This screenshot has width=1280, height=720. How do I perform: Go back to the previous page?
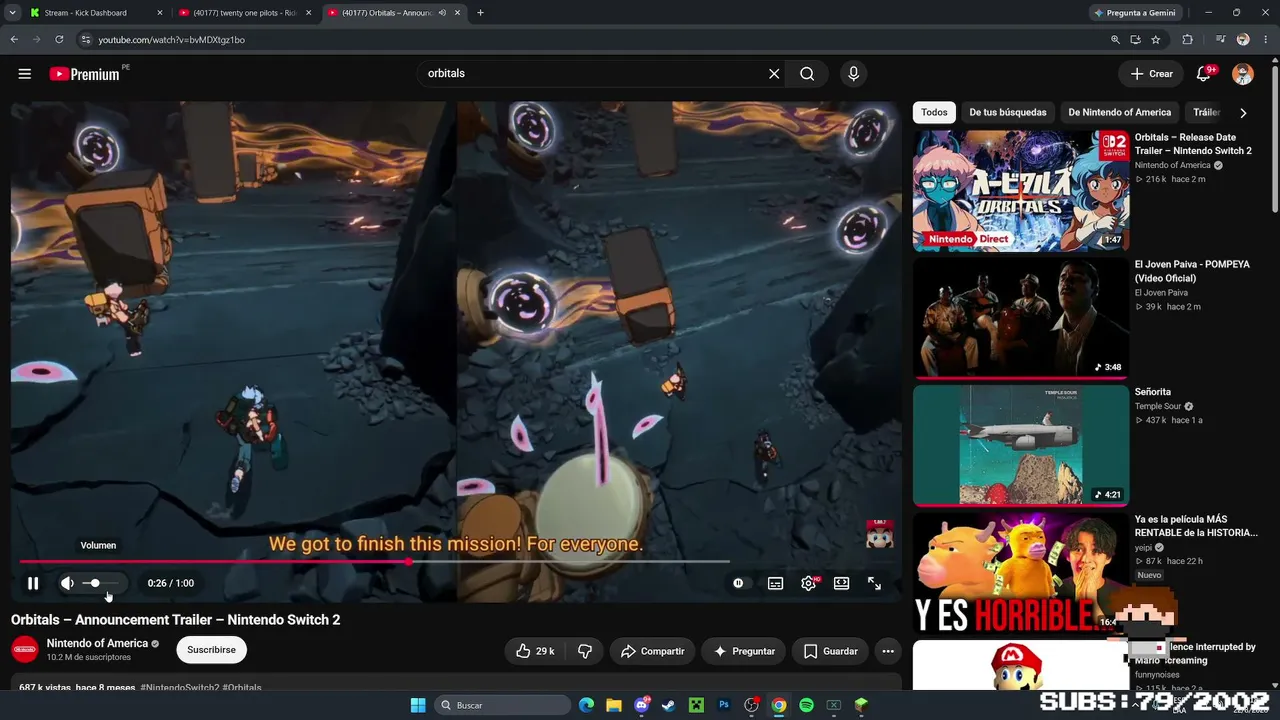click(x=14, y=40)
